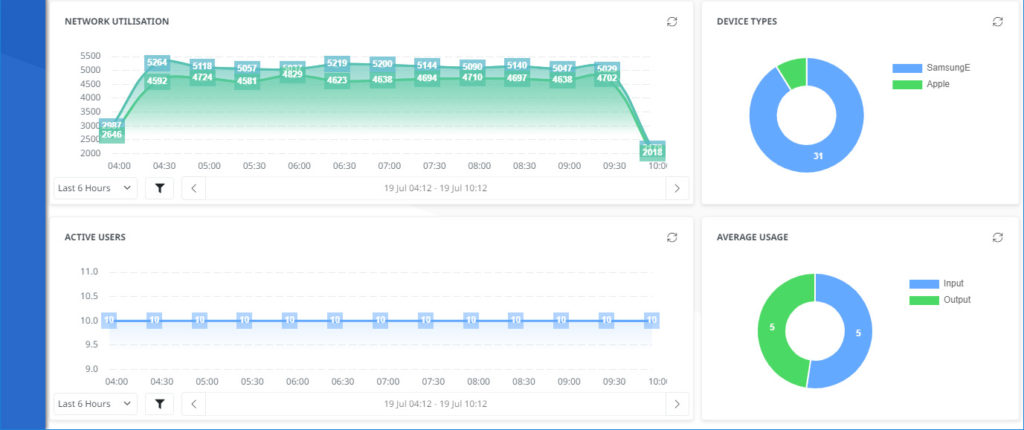Refresh the Active Users panel

click(672, 237)
